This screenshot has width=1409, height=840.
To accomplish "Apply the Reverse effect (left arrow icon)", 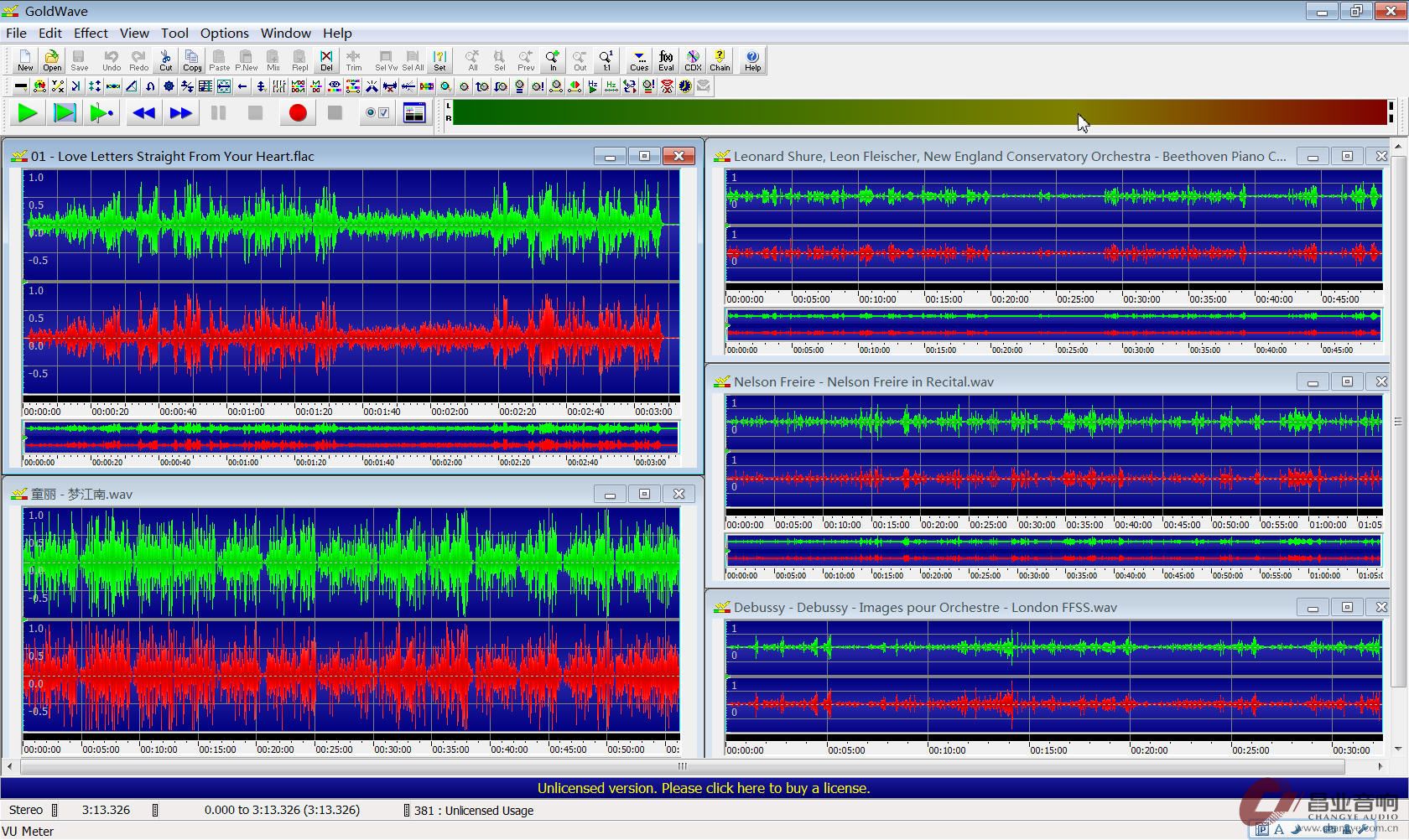I will coord(242,86).
